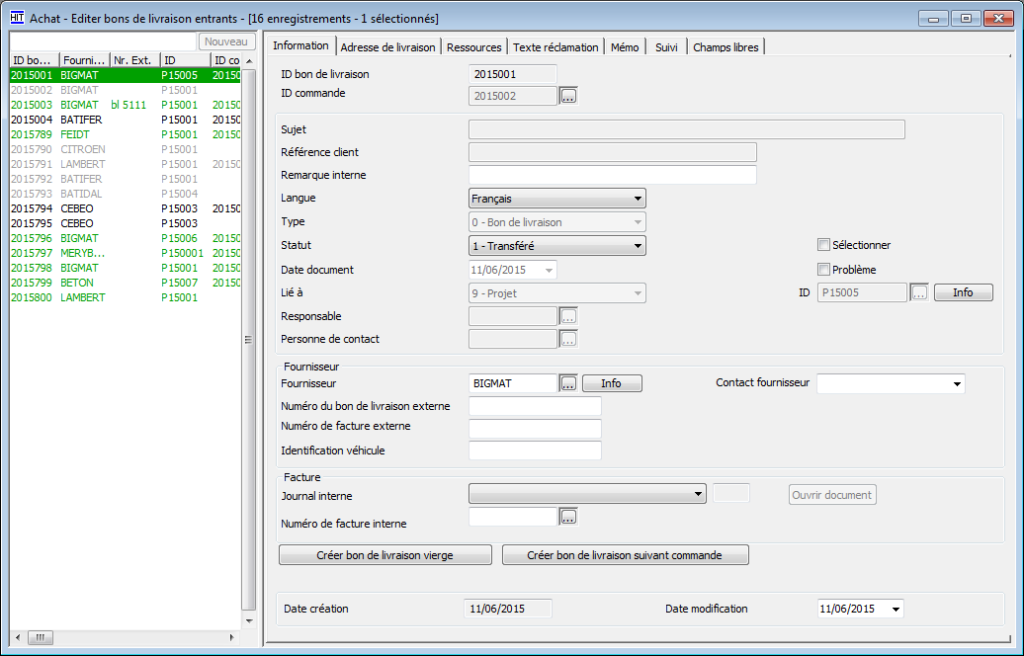Image resolution: width=1024 pixels, height=656 pixels.
Task: Tick the Problème checkbox
Action: click(824, 269)
